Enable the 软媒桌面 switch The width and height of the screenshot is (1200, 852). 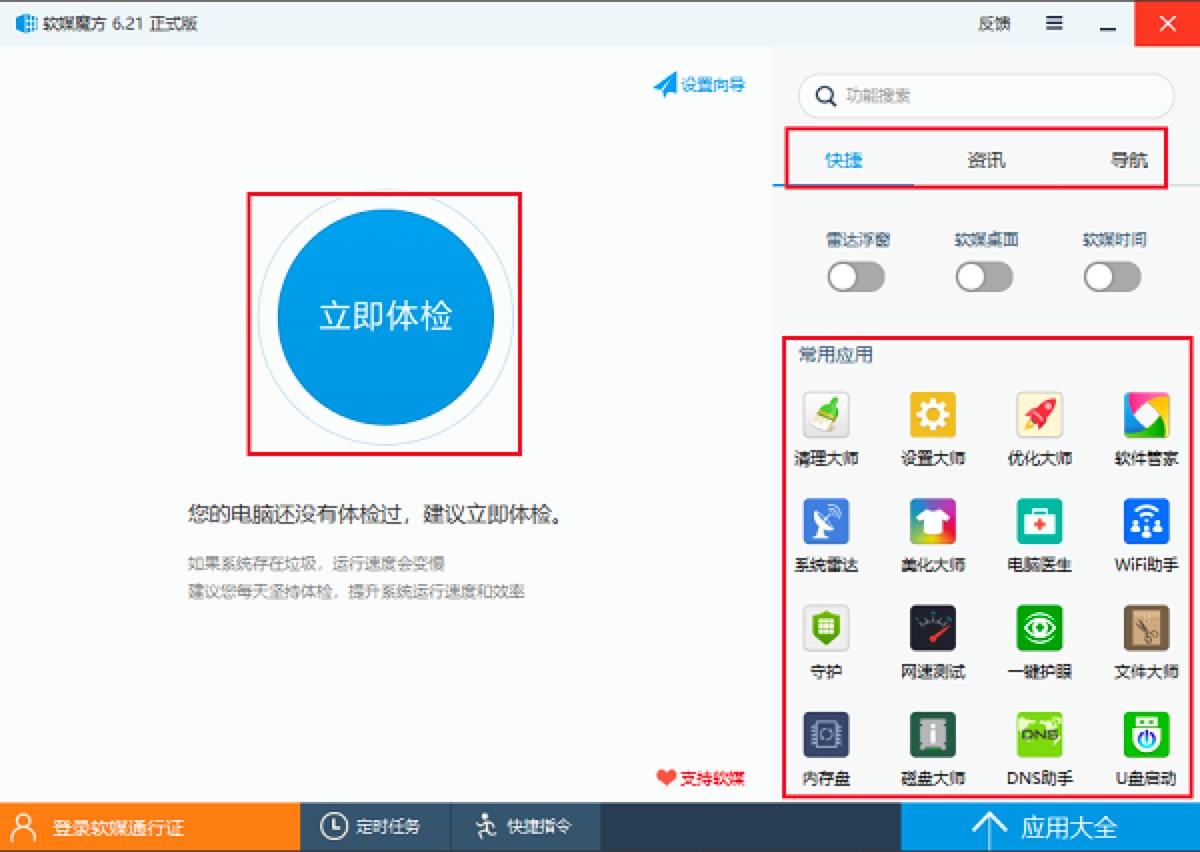(985, 277)
